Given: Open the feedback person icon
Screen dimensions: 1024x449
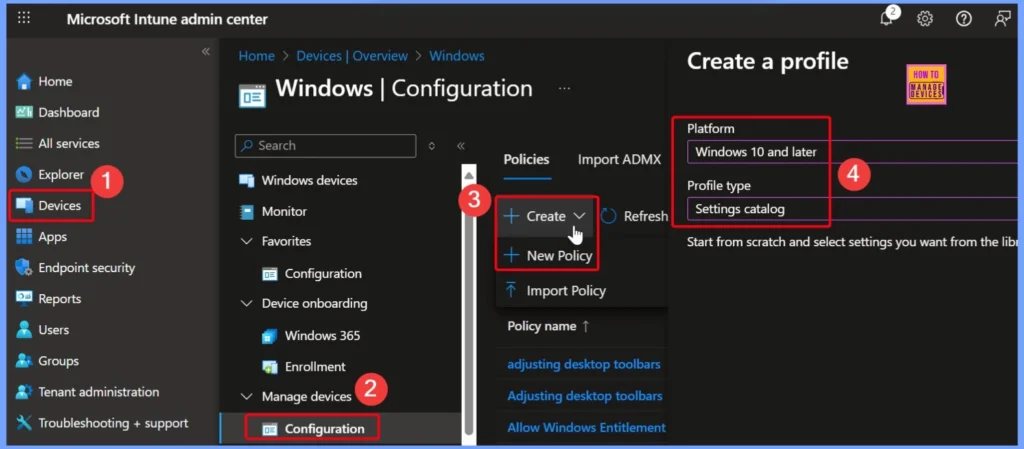Looking at the screenshot, I should coord(1002,19).
